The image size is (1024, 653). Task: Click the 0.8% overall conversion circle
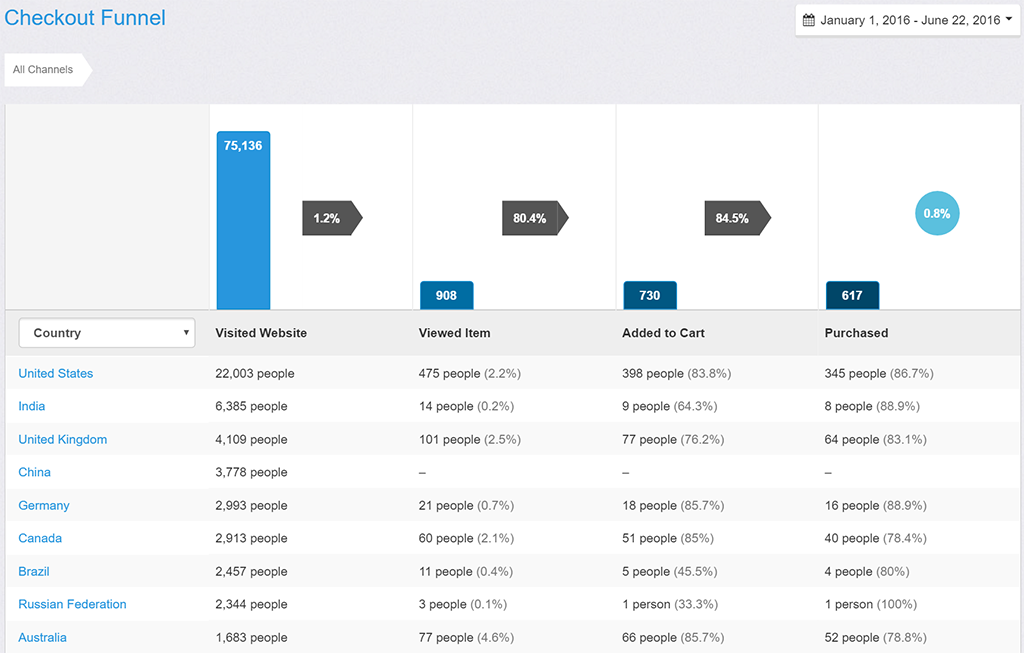coord(936,214)
